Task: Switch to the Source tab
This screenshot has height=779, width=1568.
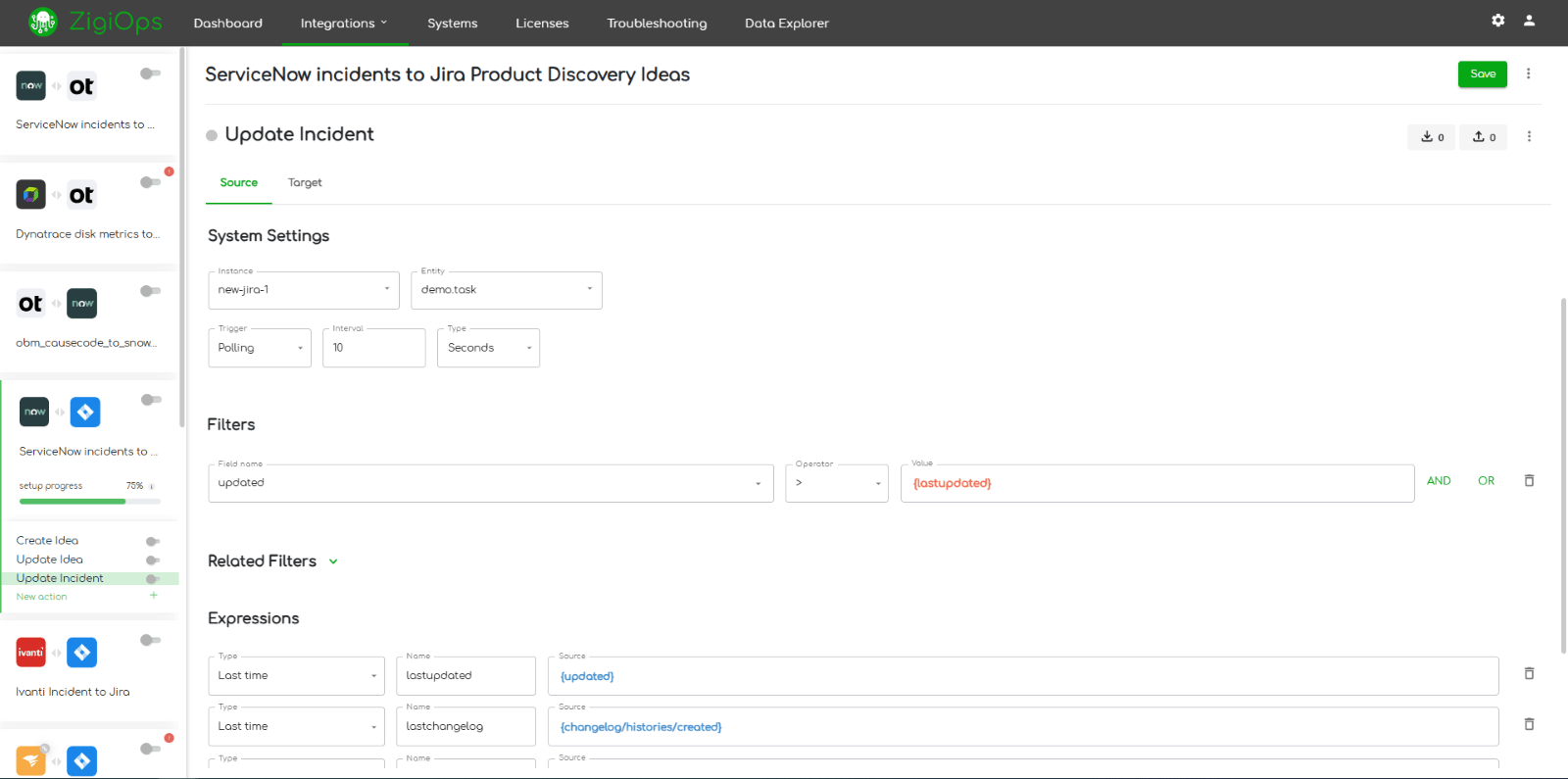Action: [239, 183]
